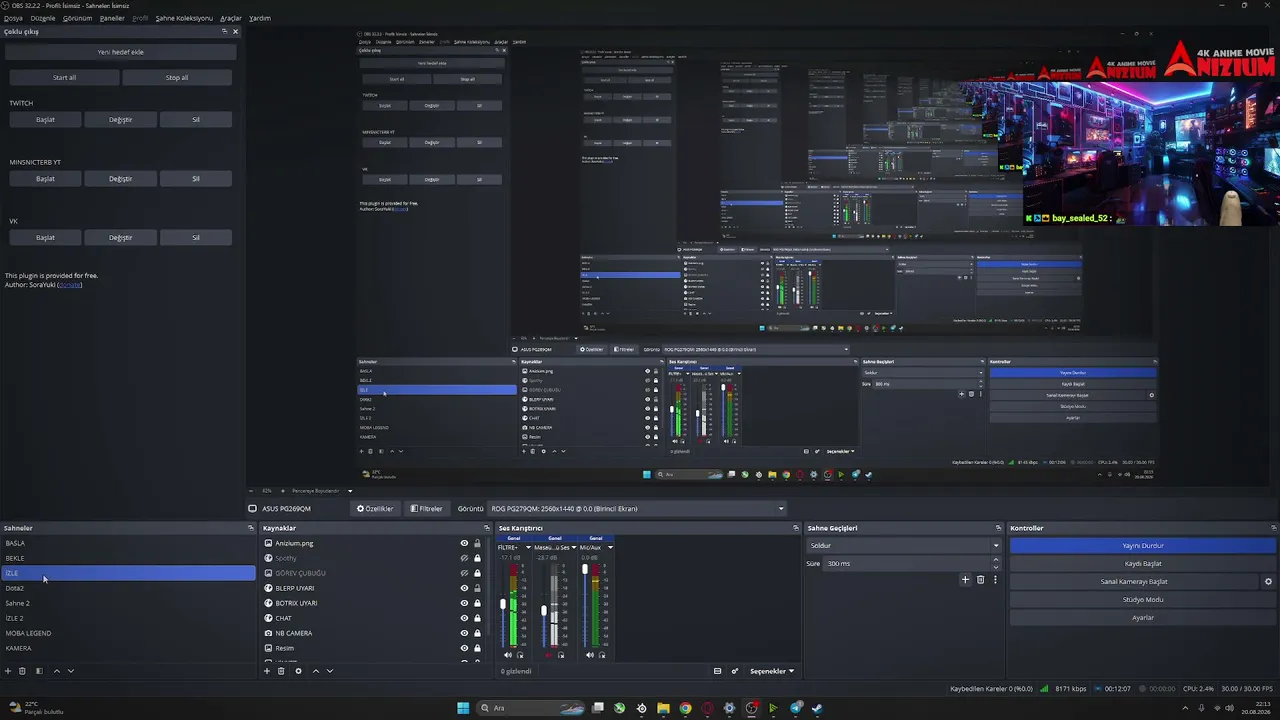Move source up arrow in Kaynaklar
This screenshot has width=1280, height=720.
316,671
